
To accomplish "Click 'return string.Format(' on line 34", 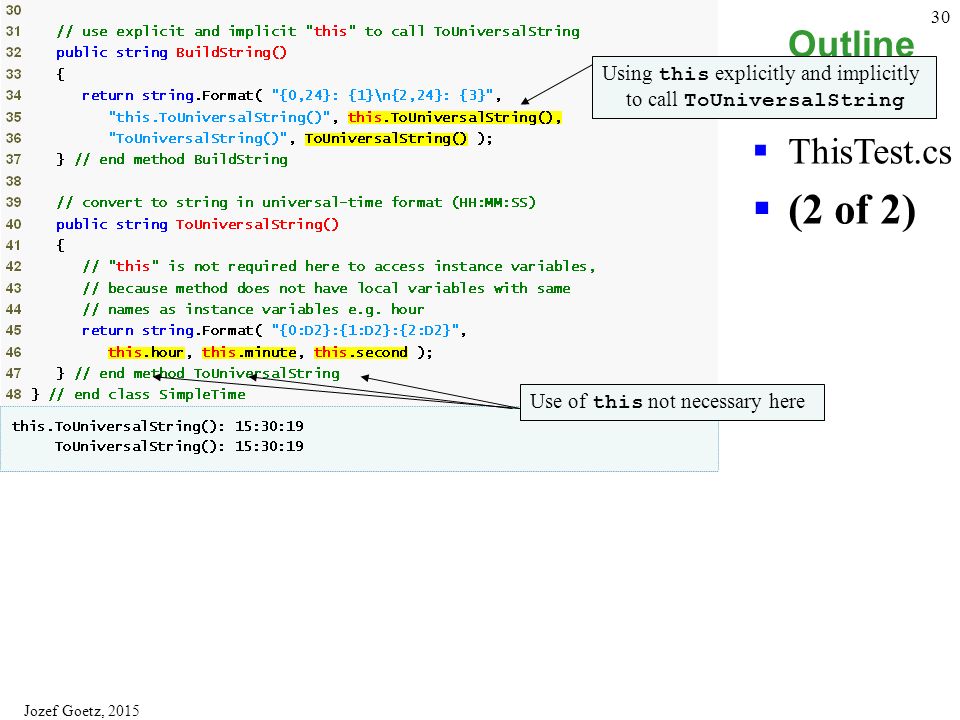I will tap(172, 96).
